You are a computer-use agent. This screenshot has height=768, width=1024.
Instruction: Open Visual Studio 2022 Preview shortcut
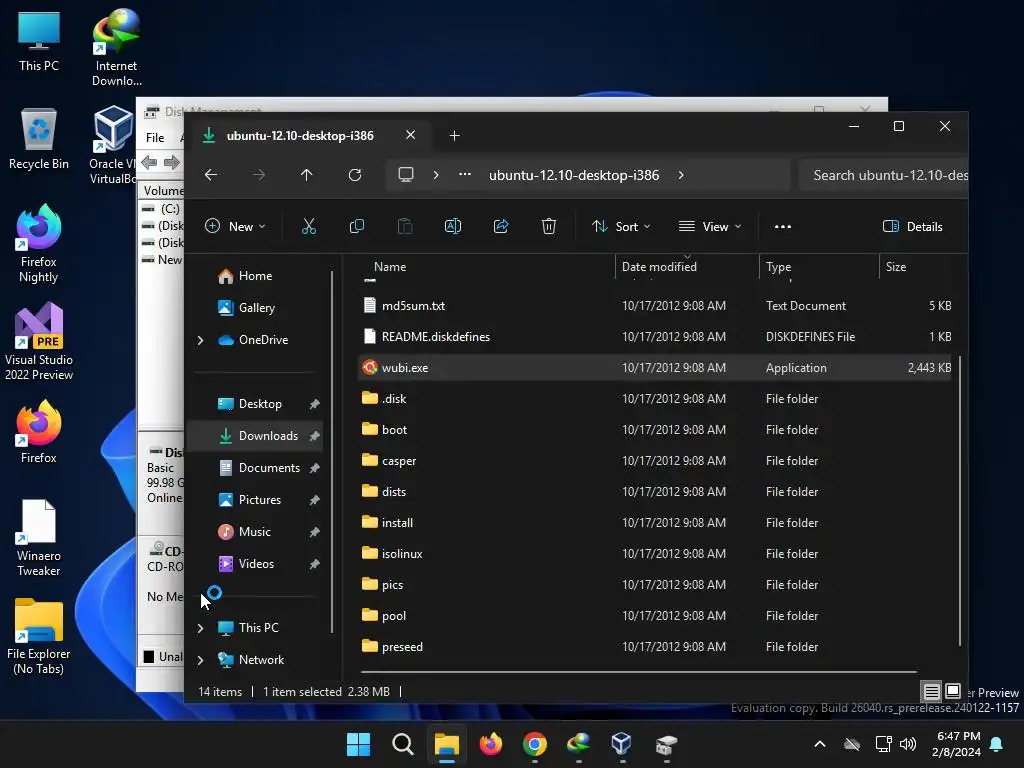point(39,342)
